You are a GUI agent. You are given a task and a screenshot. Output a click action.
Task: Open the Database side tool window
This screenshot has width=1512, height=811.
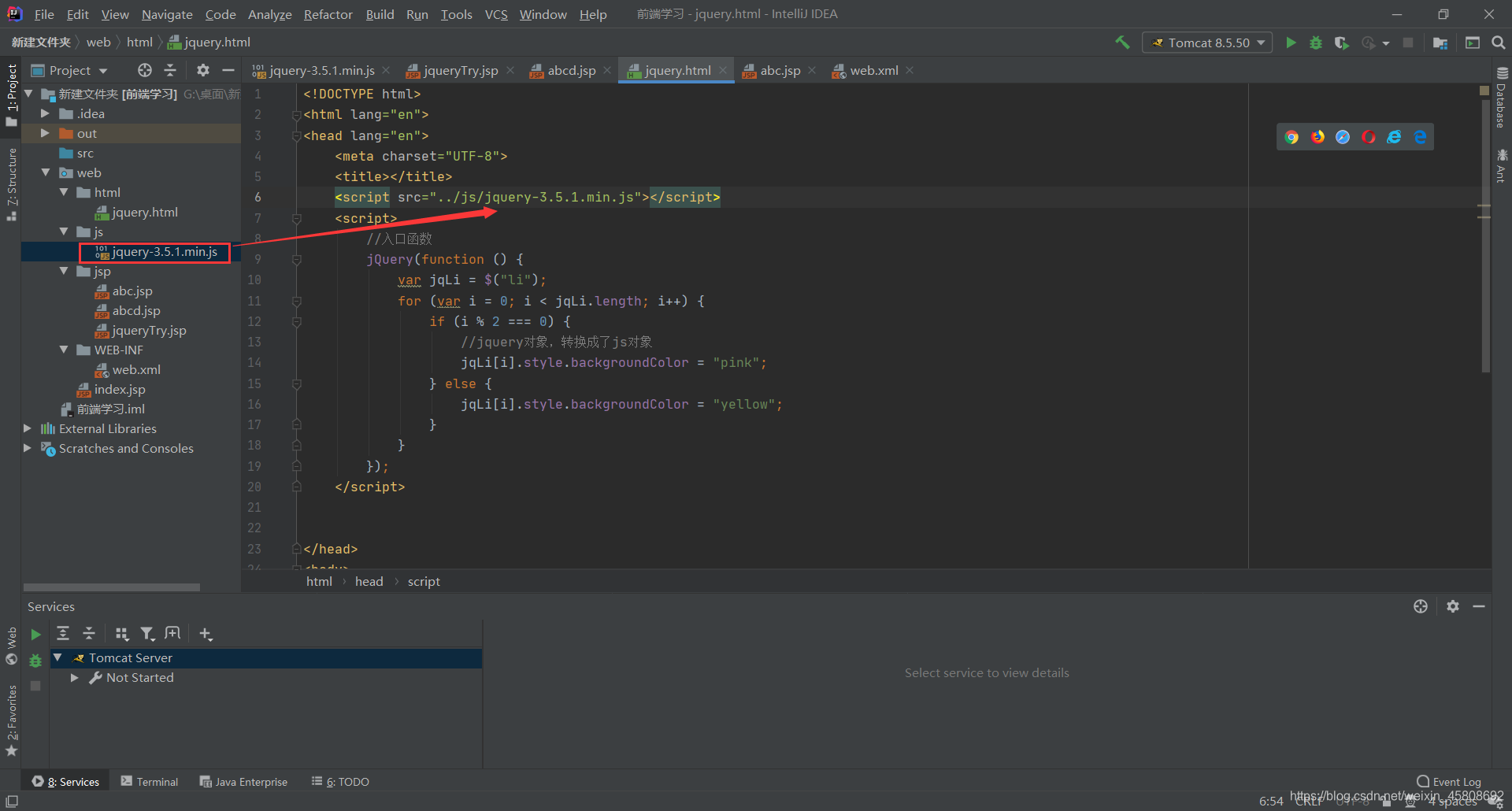point(1502,98)
